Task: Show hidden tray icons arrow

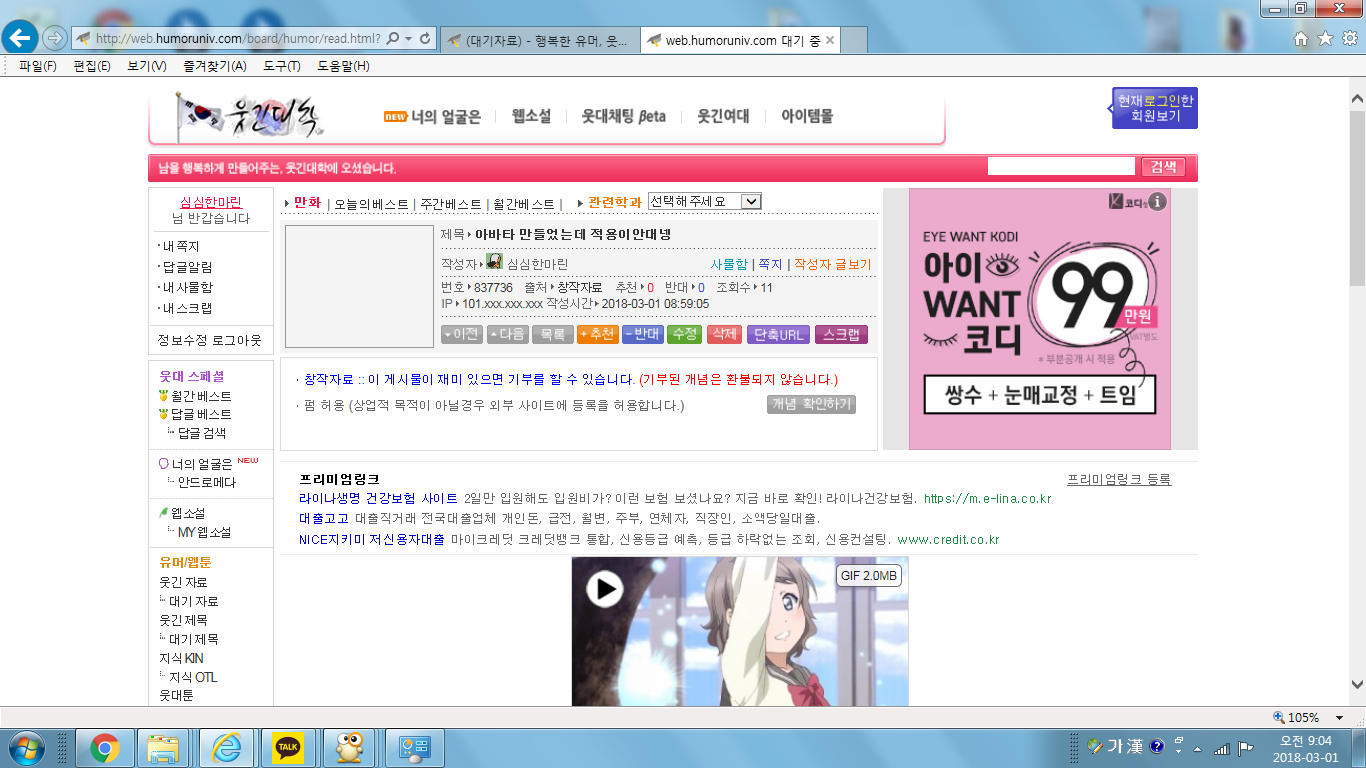Action: (x=1200, y=747)
